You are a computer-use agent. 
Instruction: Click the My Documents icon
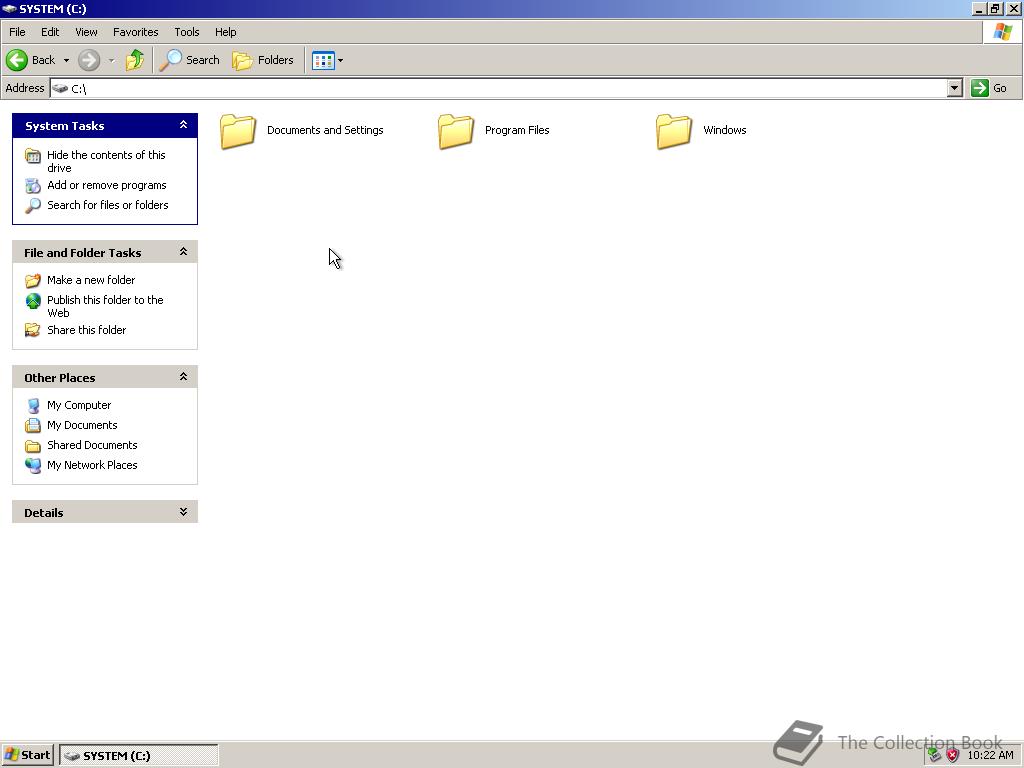pos(33,426)
